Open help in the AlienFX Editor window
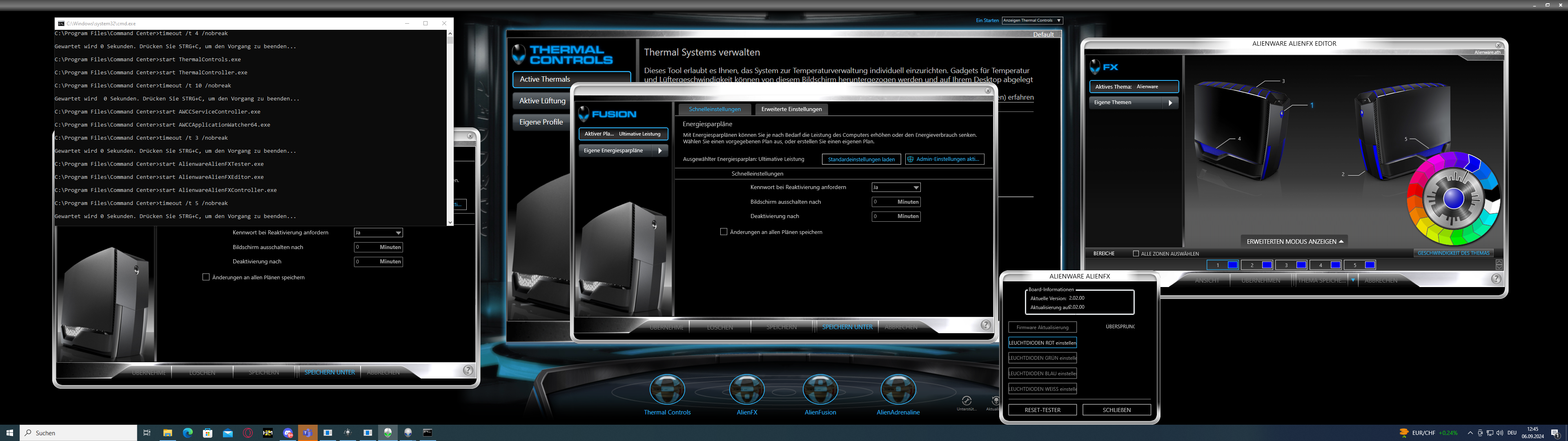This screenshot has width=1568, height=441. (1496, 279)
